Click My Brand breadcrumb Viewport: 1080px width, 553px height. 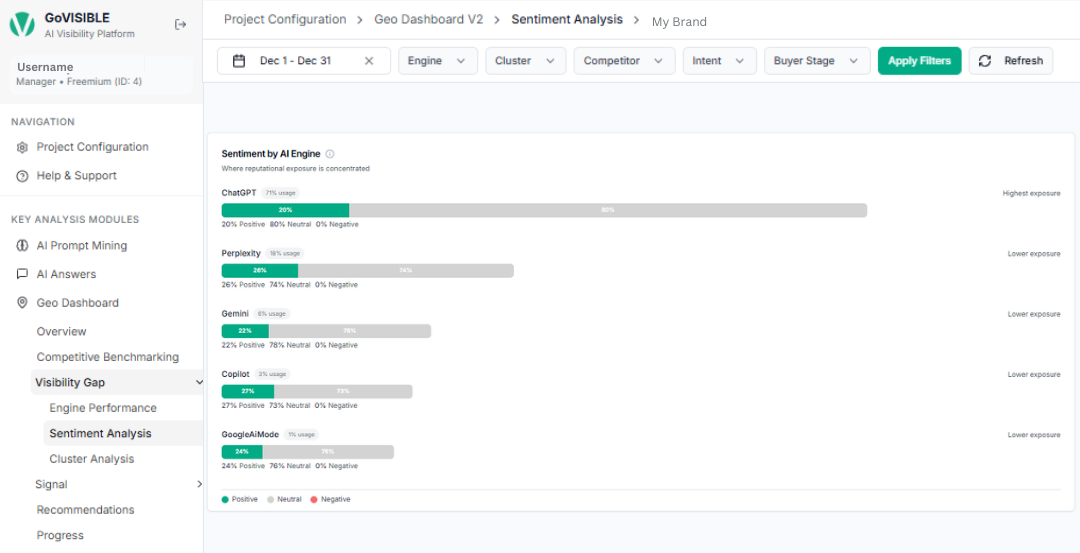point(679,22)
